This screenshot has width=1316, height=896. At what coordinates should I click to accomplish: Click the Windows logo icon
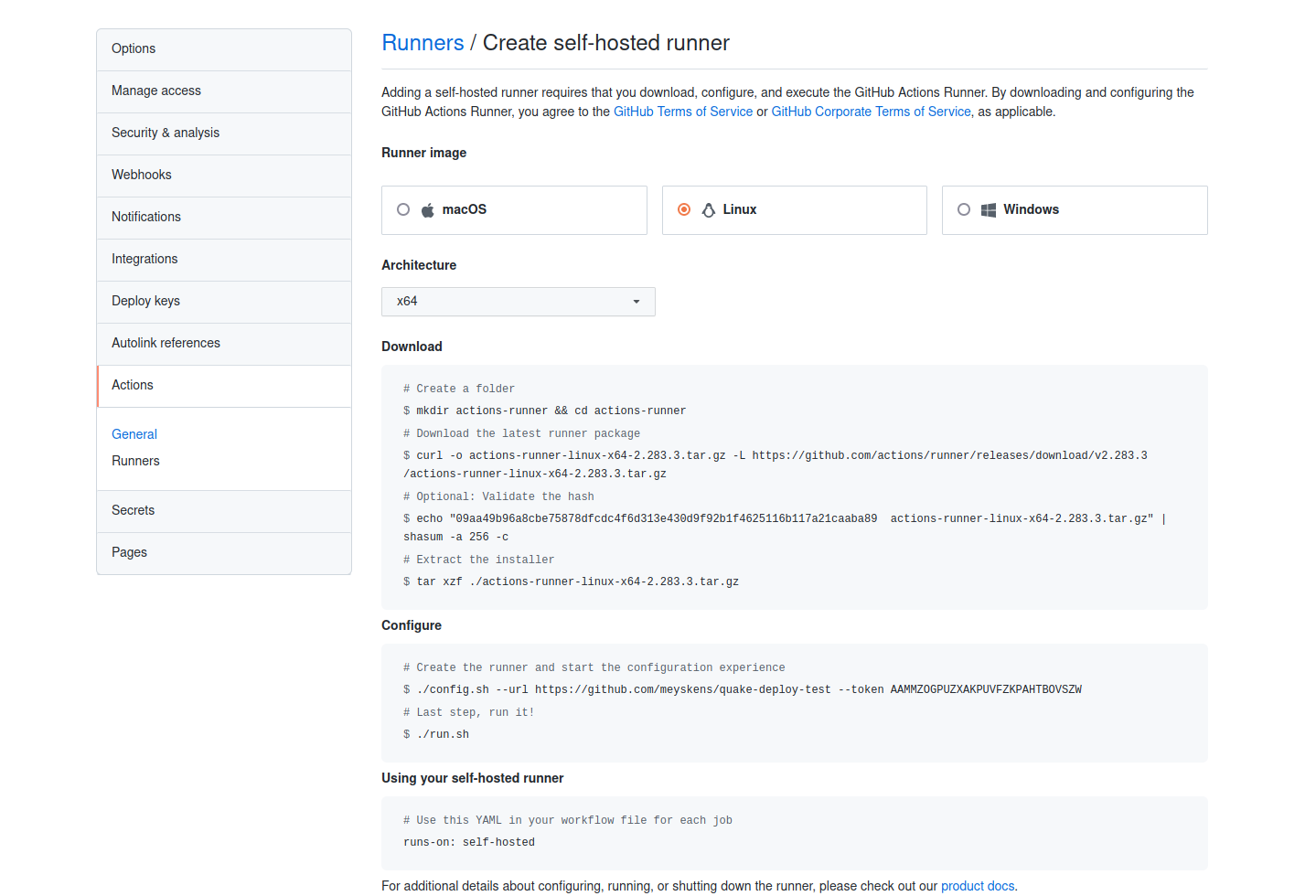(989, 210)
